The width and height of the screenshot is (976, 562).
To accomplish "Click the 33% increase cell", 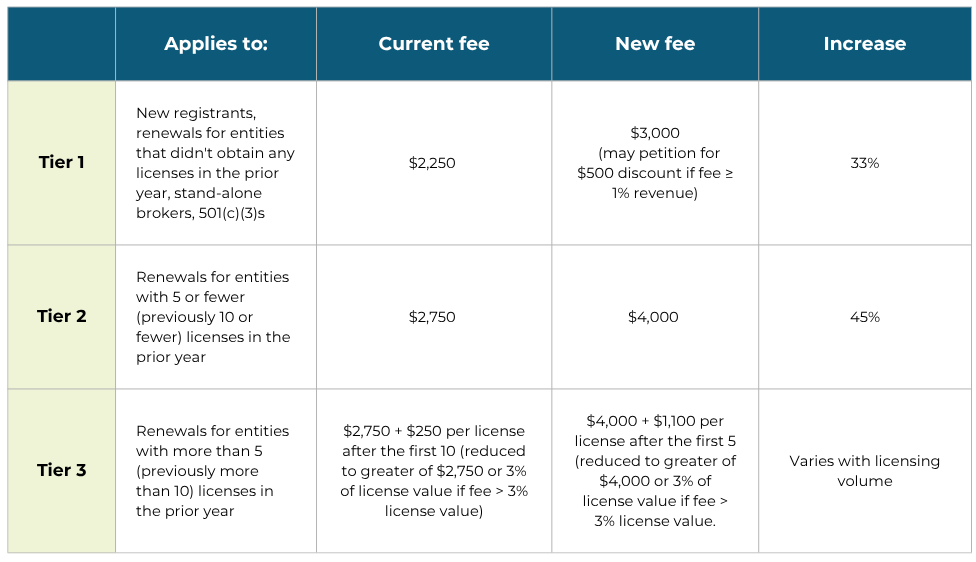I will [864, 162].
